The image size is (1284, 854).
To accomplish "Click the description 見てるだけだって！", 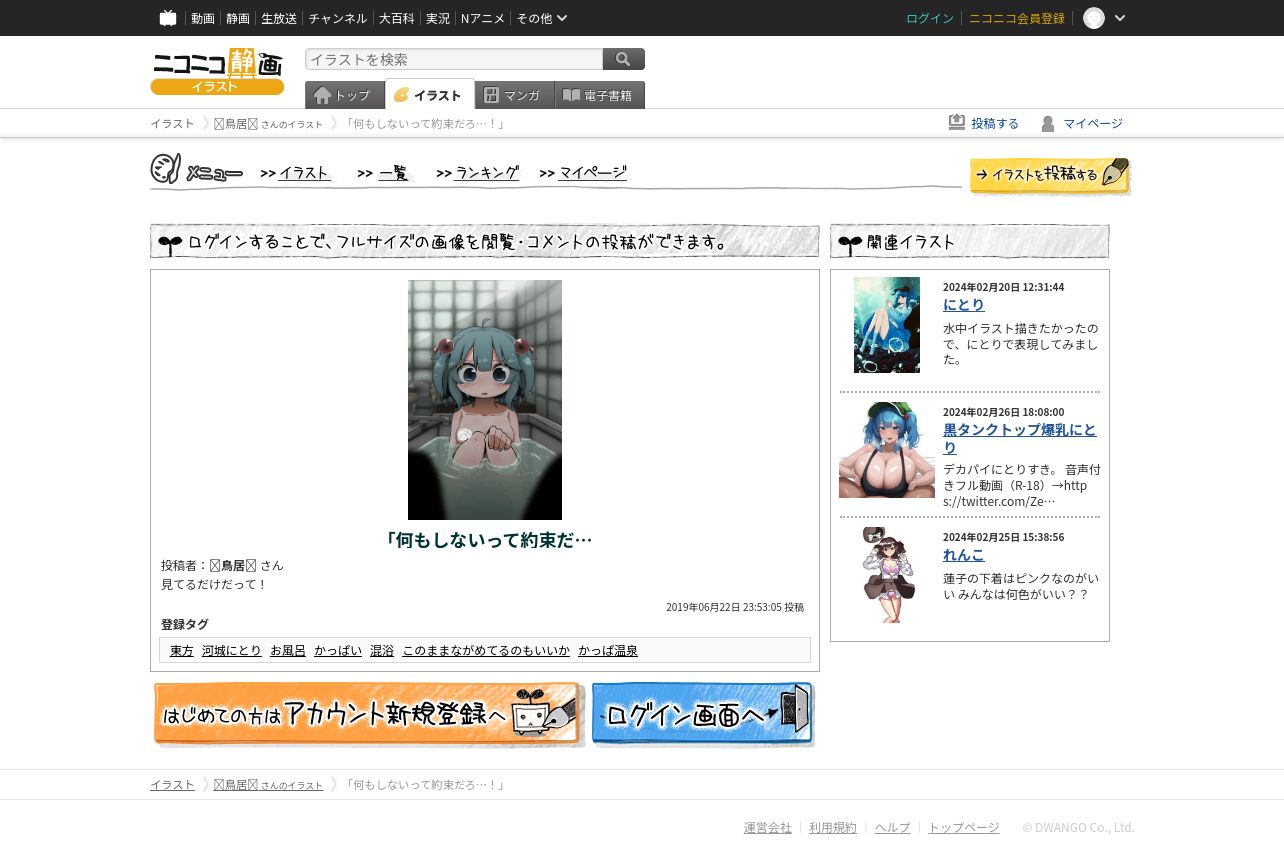I will [215, 584].
